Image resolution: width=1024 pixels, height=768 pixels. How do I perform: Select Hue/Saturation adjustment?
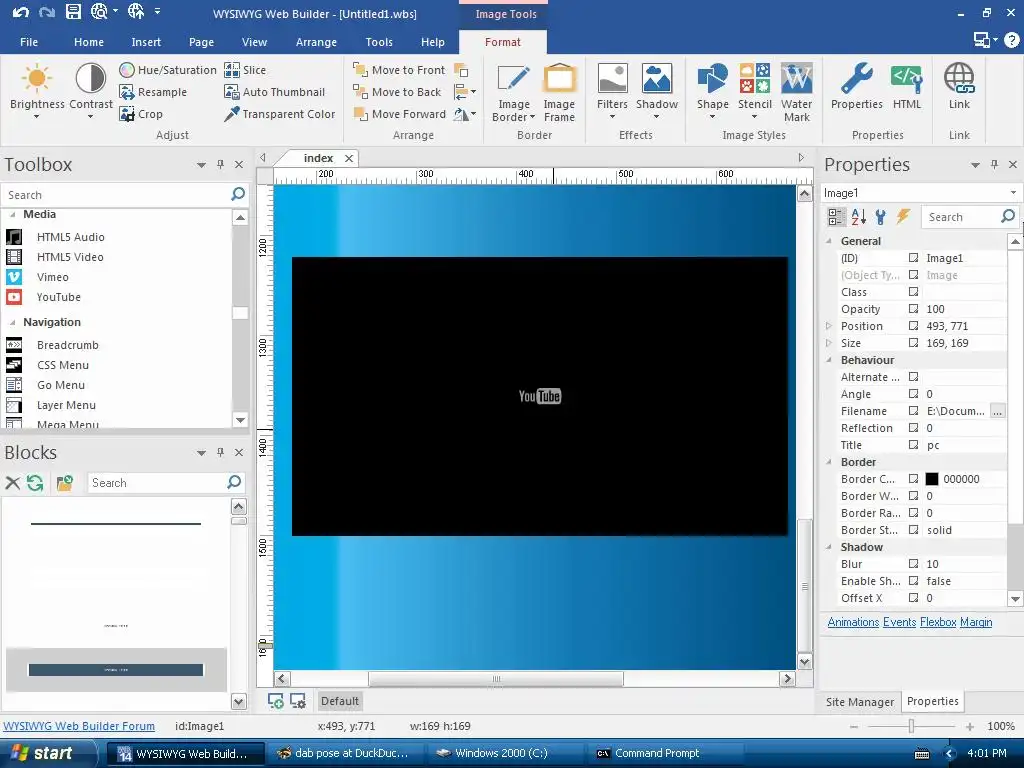pos(168,70)
